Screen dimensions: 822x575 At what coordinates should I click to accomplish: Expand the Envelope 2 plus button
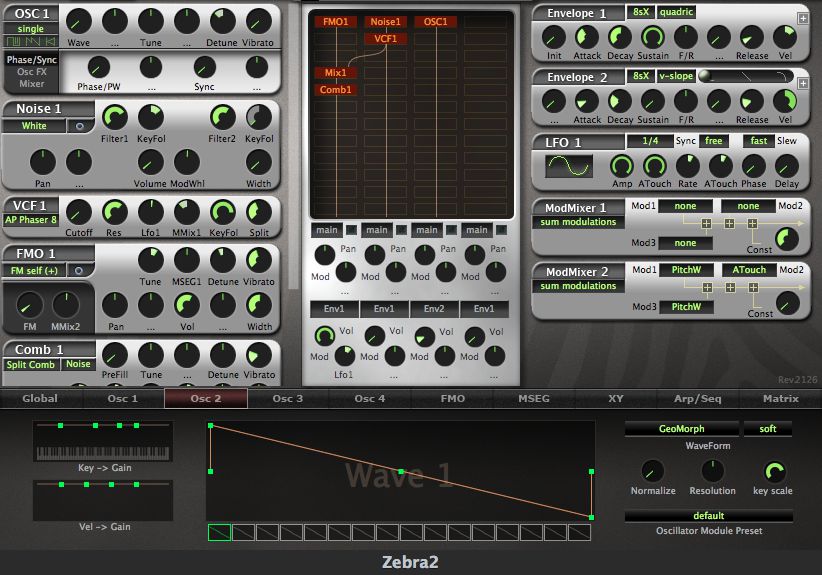click(803, 83)
